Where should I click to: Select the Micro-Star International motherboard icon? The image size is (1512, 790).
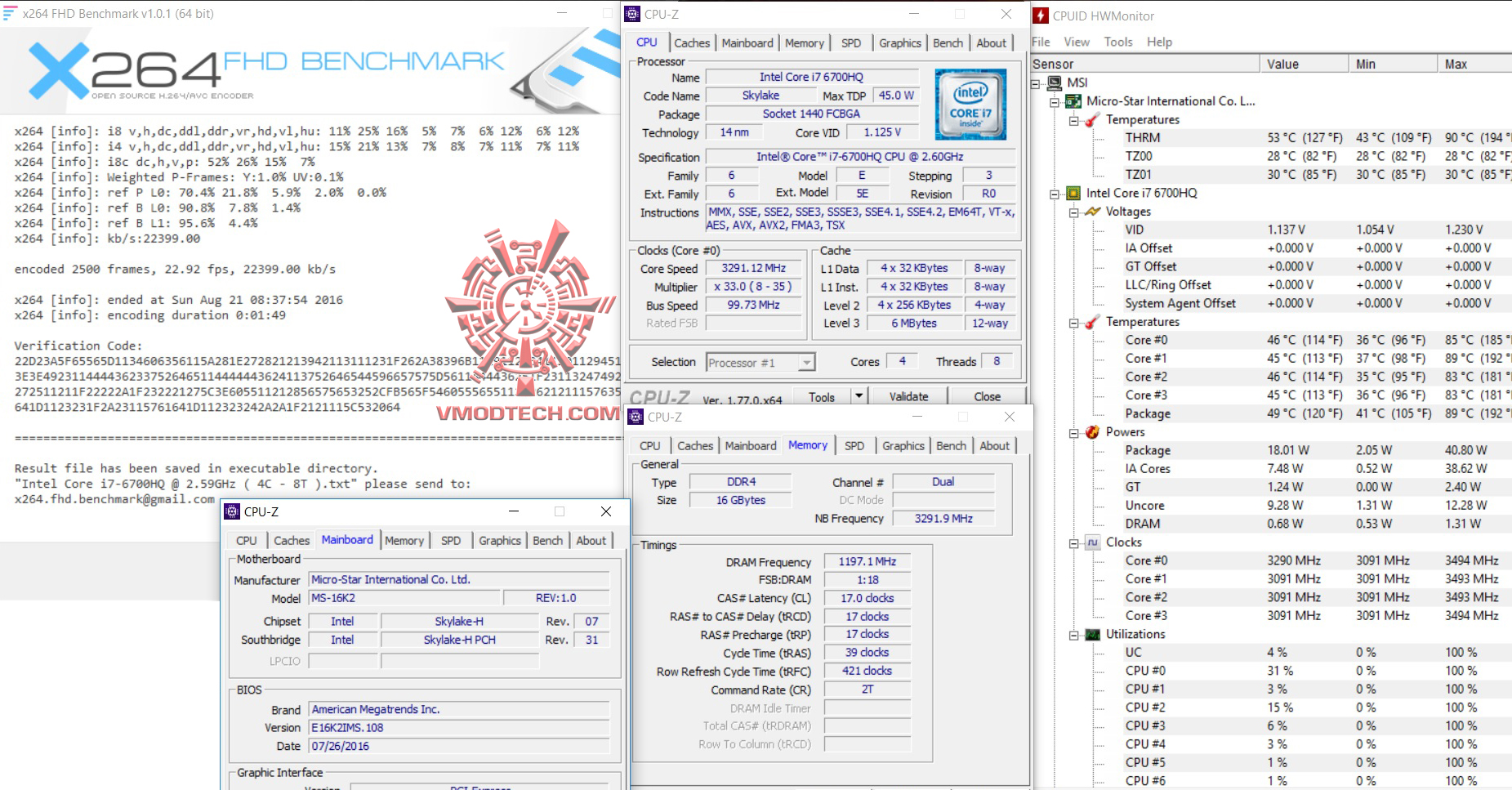click(1074, 101)
